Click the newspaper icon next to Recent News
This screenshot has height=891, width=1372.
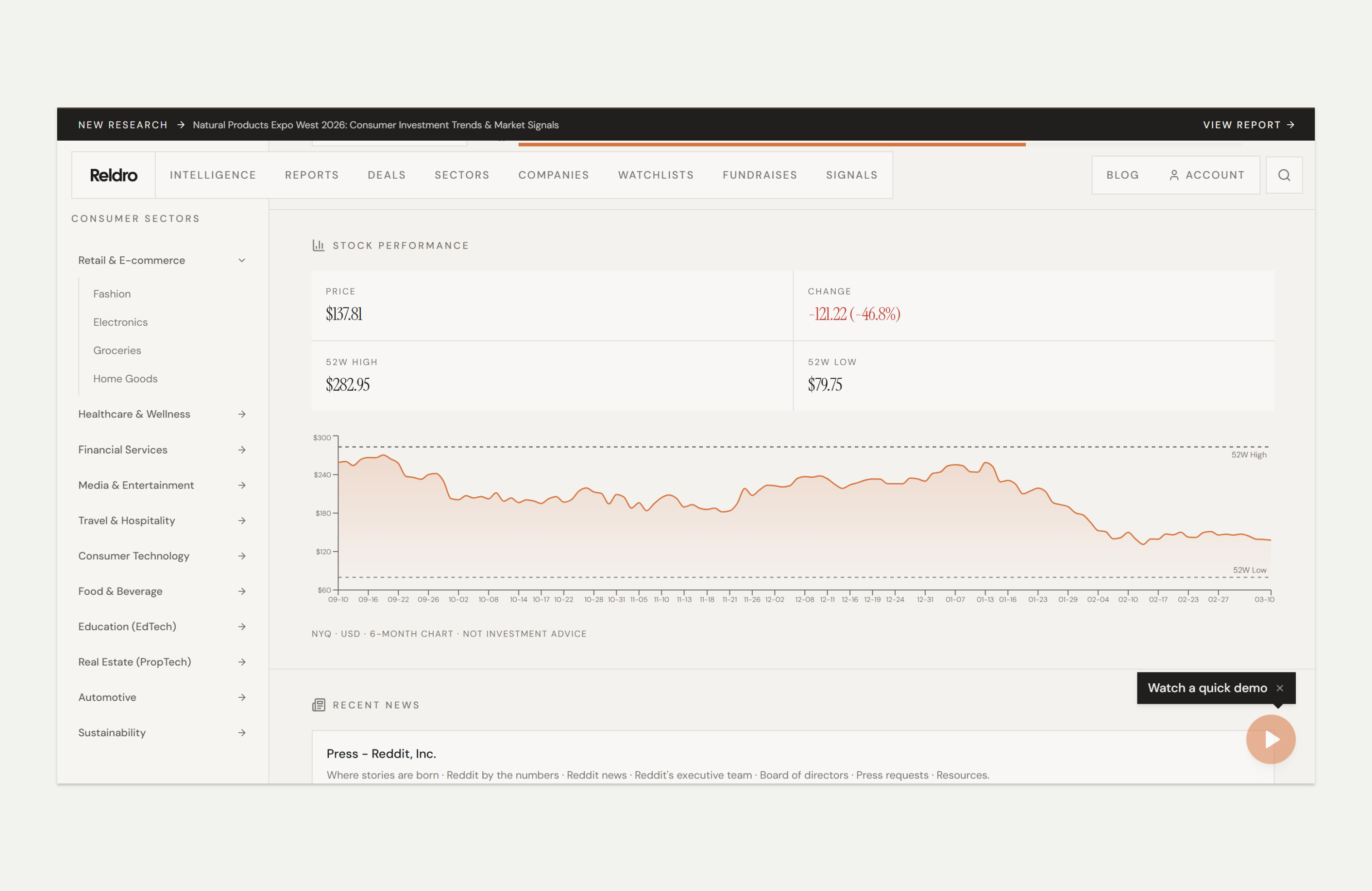point(319,705)
